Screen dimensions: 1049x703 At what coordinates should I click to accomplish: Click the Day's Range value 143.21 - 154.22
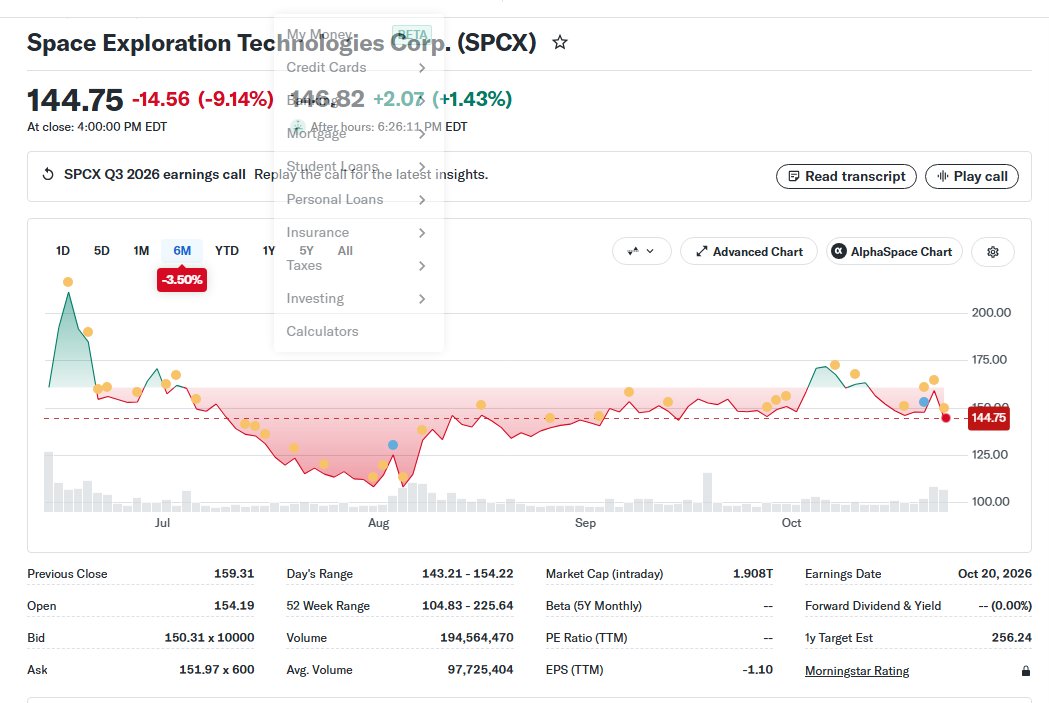[x=468, y=574]
